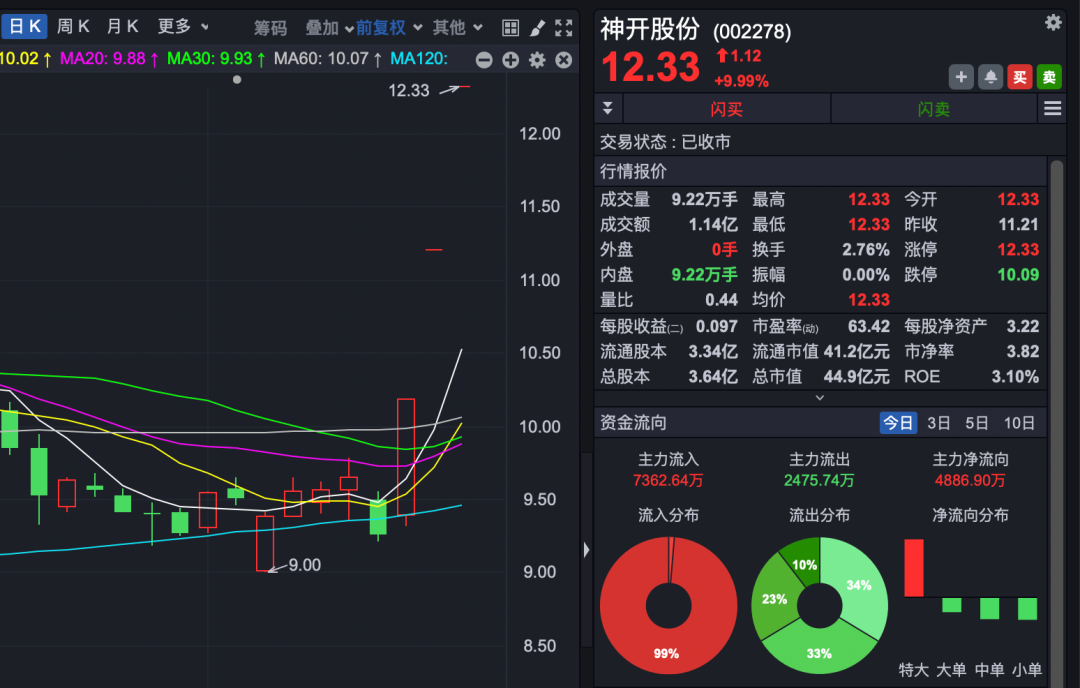Open the hamburger menu beside 闪卖
Screen dimensions: 1080x688
(1052, 109)
